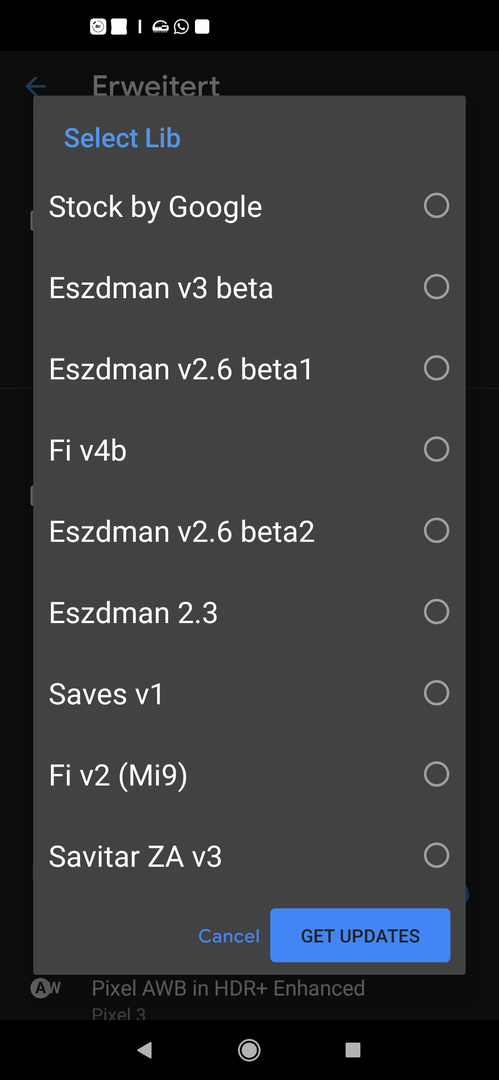Tap the Auto White Balance AW icon

(x=45, y=988)
